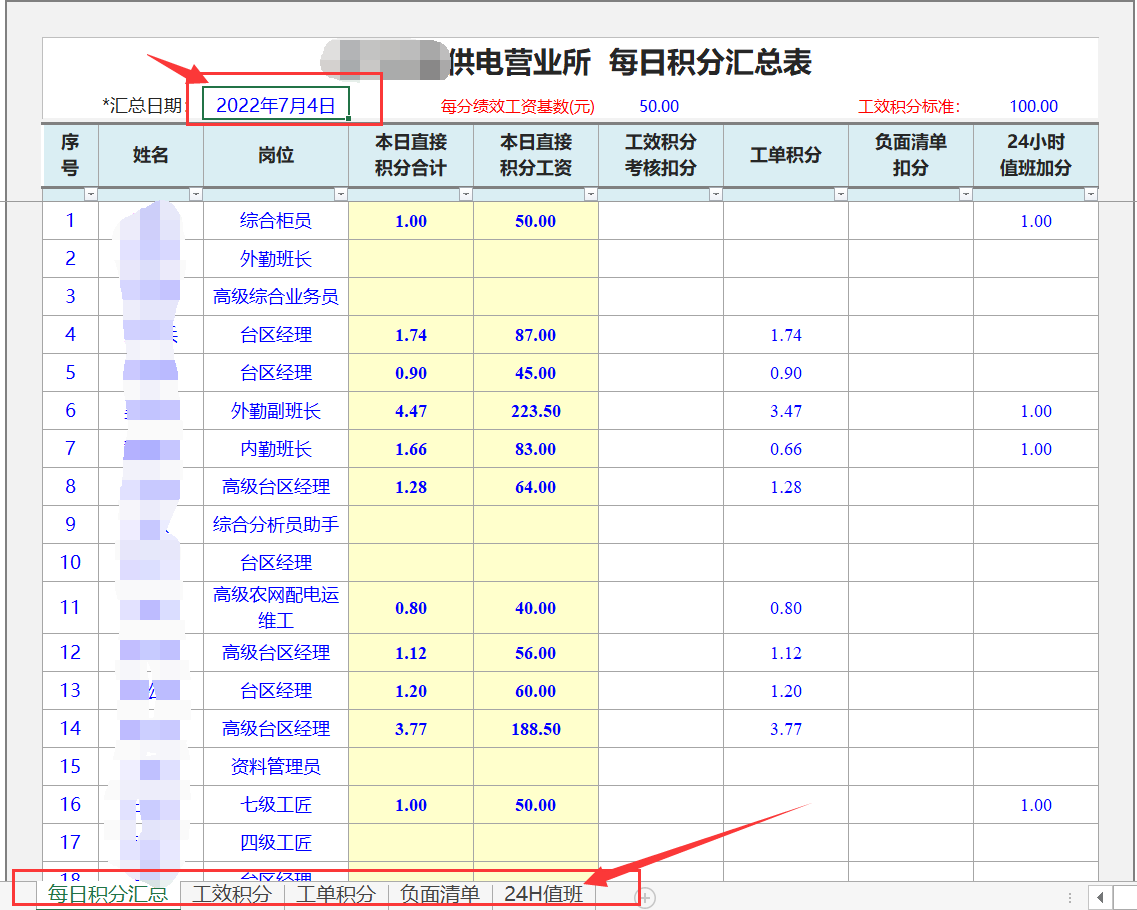This screenshot has height=910, width=1137.
Task: Open the 序号 column filter dropdown
Action: [x=91, y=195]
